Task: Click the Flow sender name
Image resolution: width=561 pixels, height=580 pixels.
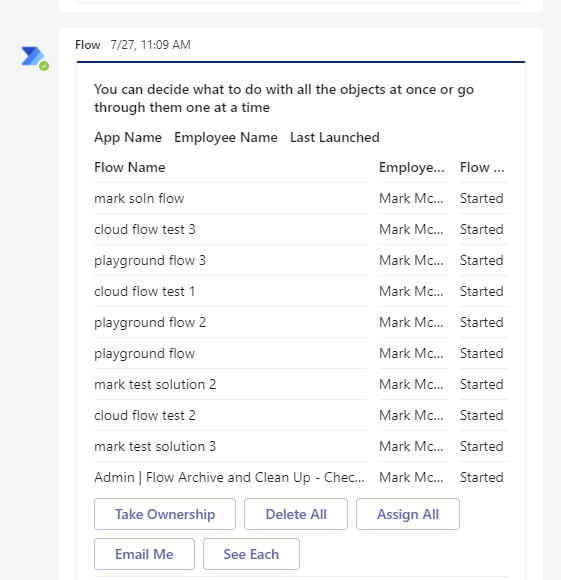Action: [x=88, y=45]
